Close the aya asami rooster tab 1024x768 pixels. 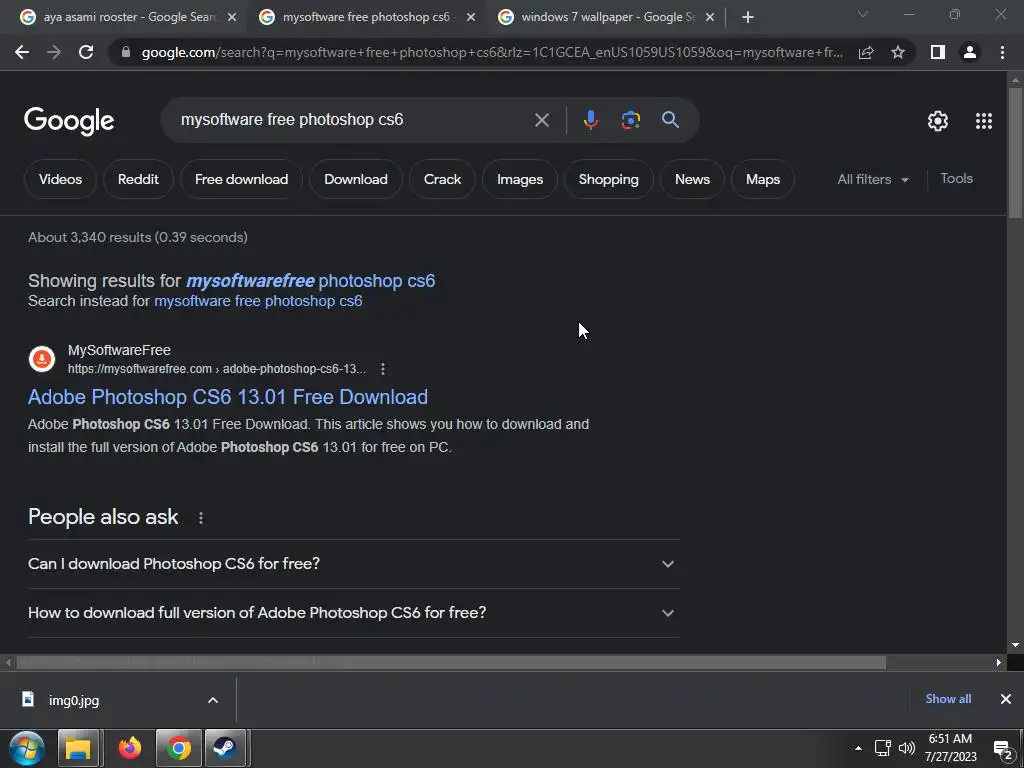(x=232, y=18)
